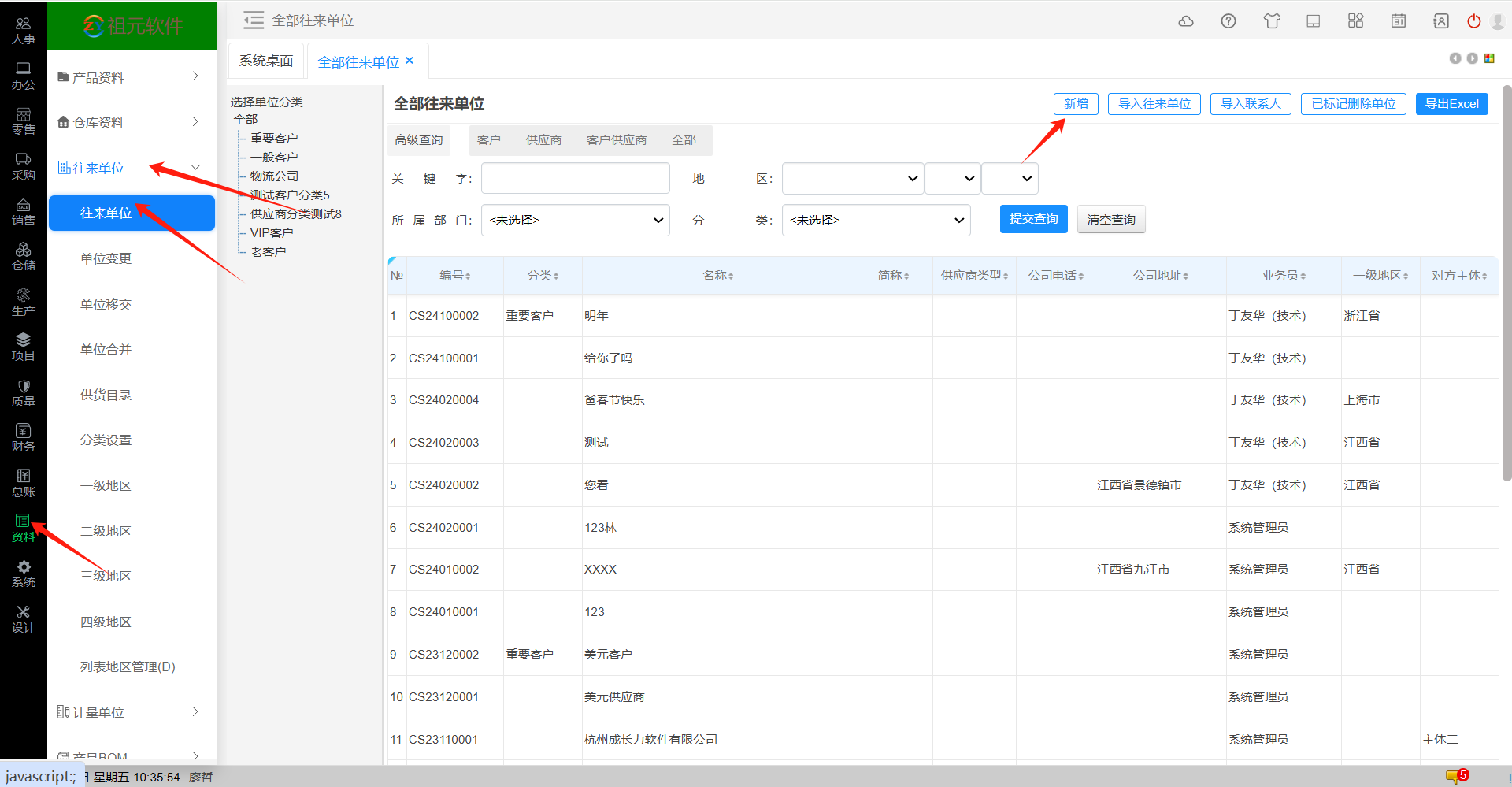This screenshot has width=1512, height=787.
Task: Collapse the side menu with the hamburger icon
Action: [254, 20]
